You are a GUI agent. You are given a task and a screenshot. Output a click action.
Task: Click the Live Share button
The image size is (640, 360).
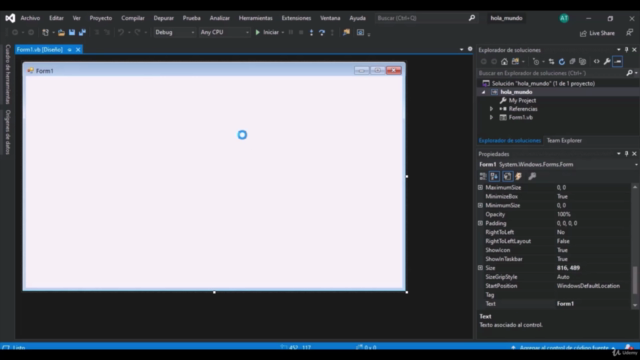(x=598, y=33)
